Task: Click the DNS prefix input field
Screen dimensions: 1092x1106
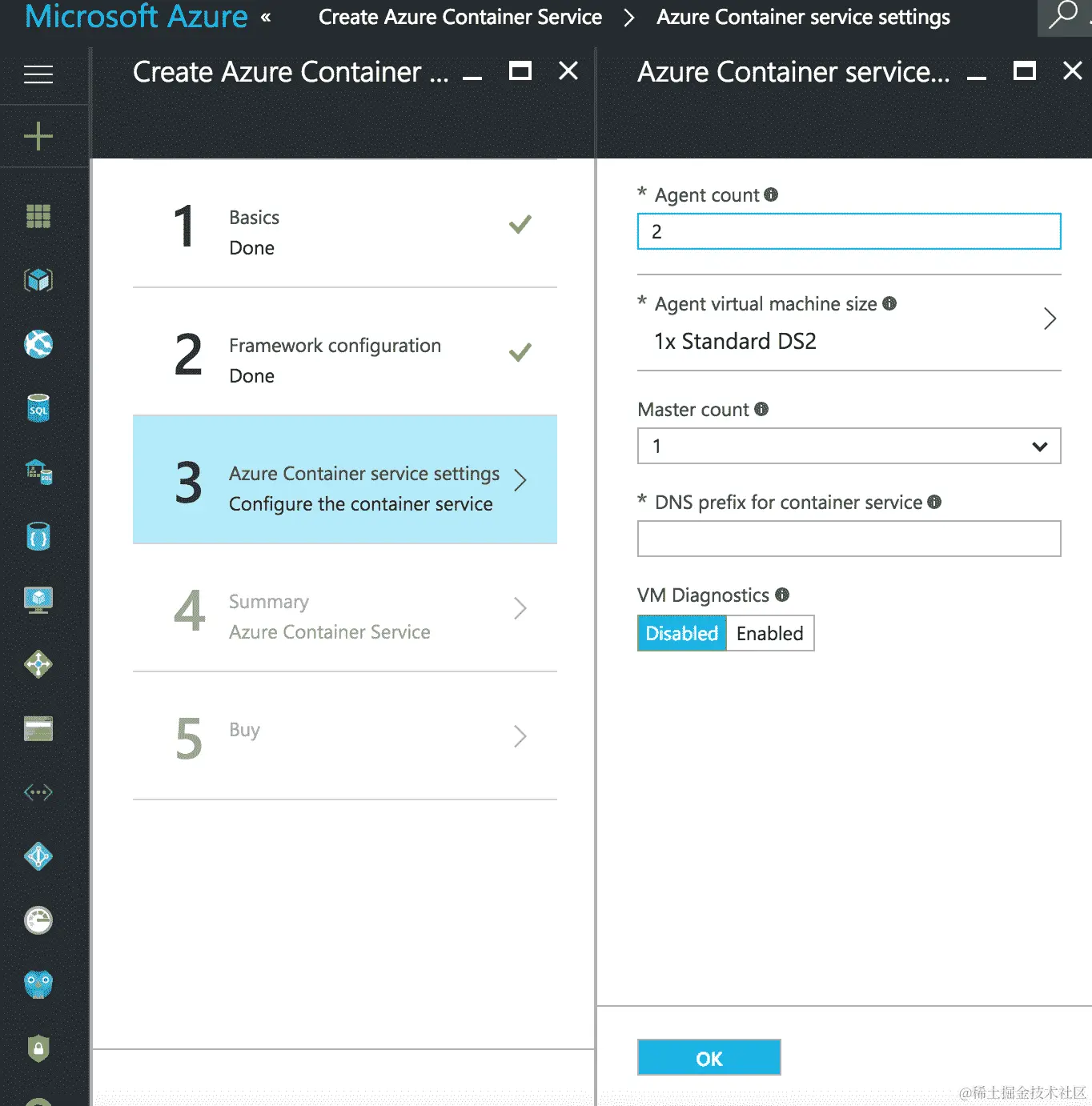Action: (x=848, y=539)
